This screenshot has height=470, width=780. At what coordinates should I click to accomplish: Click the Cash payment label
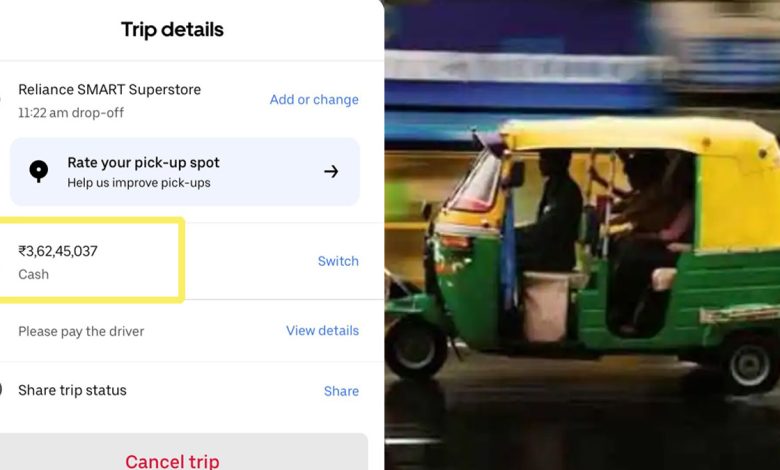coord(33,275)
